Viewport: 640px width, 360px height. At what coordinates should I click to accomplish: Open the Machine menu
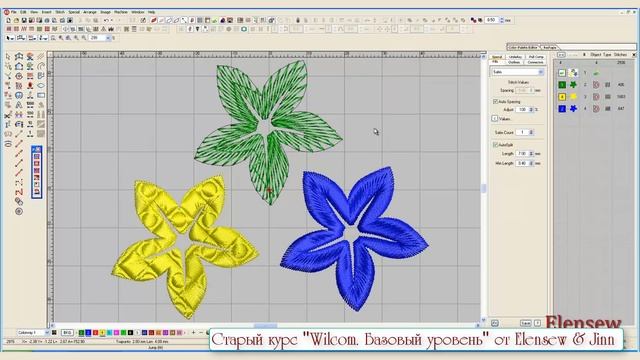pos(121,12)
